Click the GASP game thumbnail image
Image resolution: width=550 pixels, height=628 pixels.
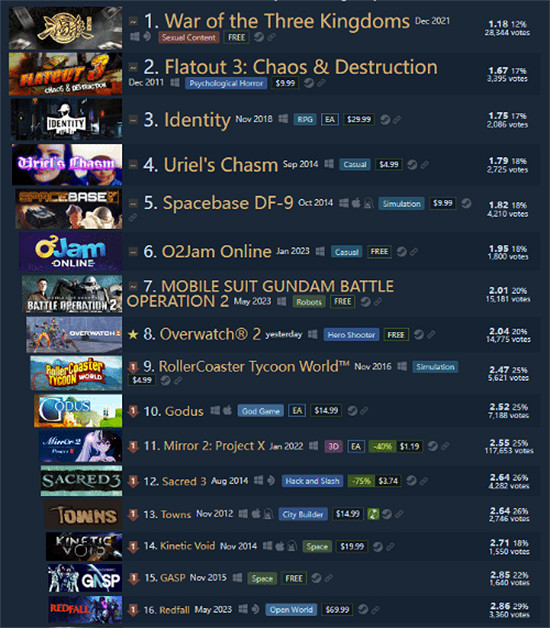click(x=85, y=578)
